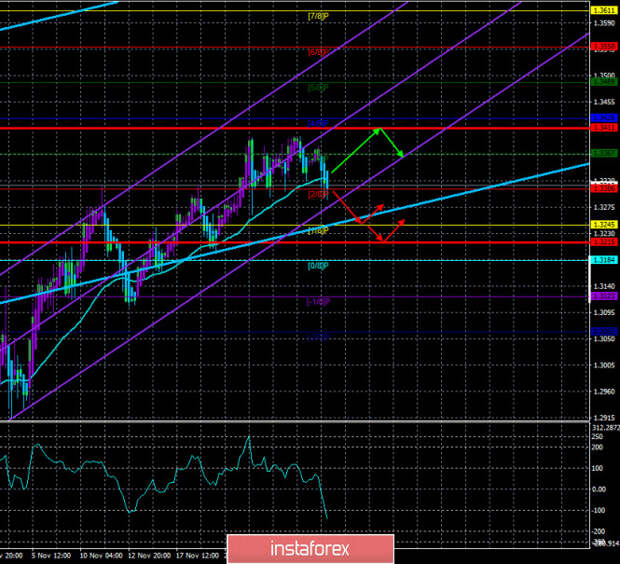The width and height of the screenshot is (620, 564).
Task: Click the 0.00 indicator scale label
Action: click(x=599, y=489)
